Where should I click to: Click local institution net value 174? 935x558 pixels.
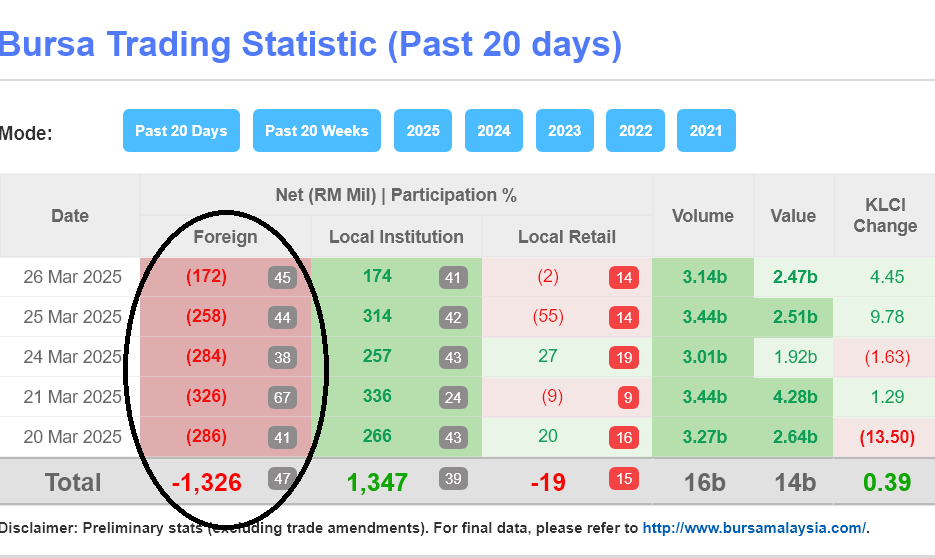coord(377,276)
